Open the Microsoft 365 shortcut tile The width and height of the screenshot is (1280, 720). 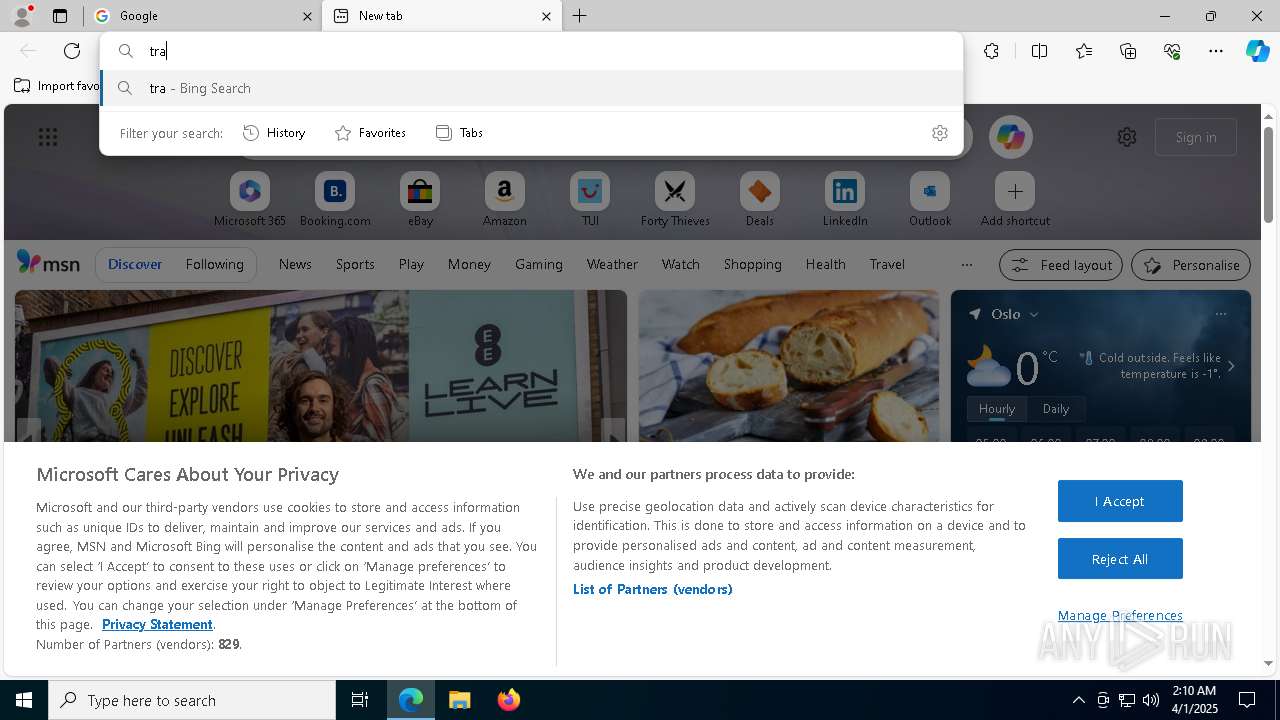(250, 199)
